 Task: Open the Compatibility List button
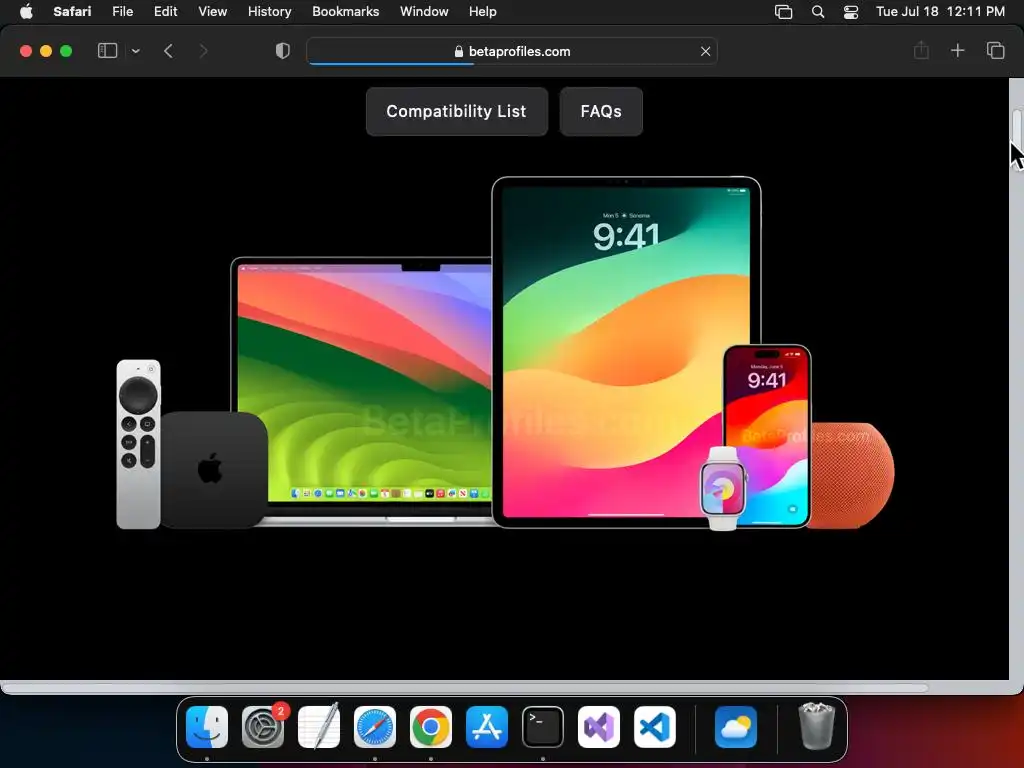(456, 112)
